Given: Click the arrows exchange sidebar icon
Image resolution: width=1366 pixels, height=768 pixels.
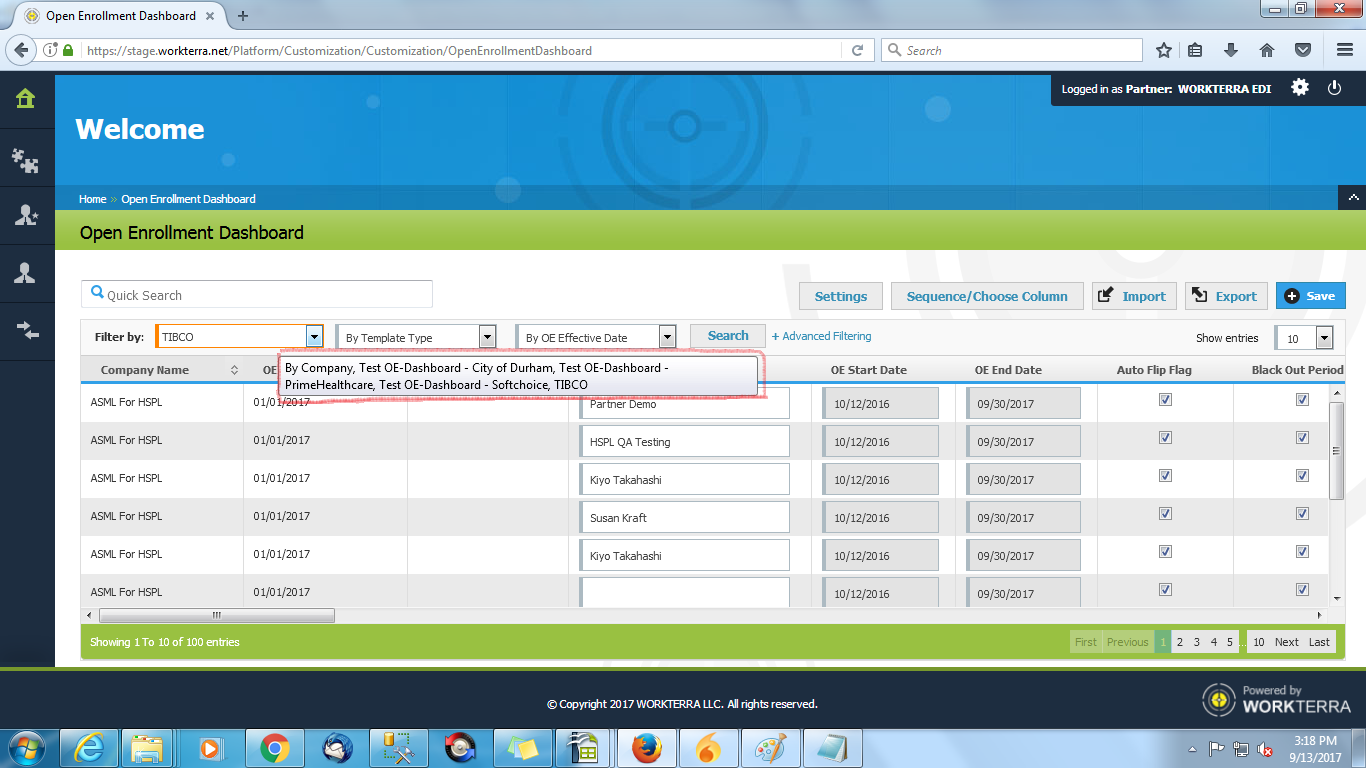Looking at the screenshot, I should [x=25, y=331].
